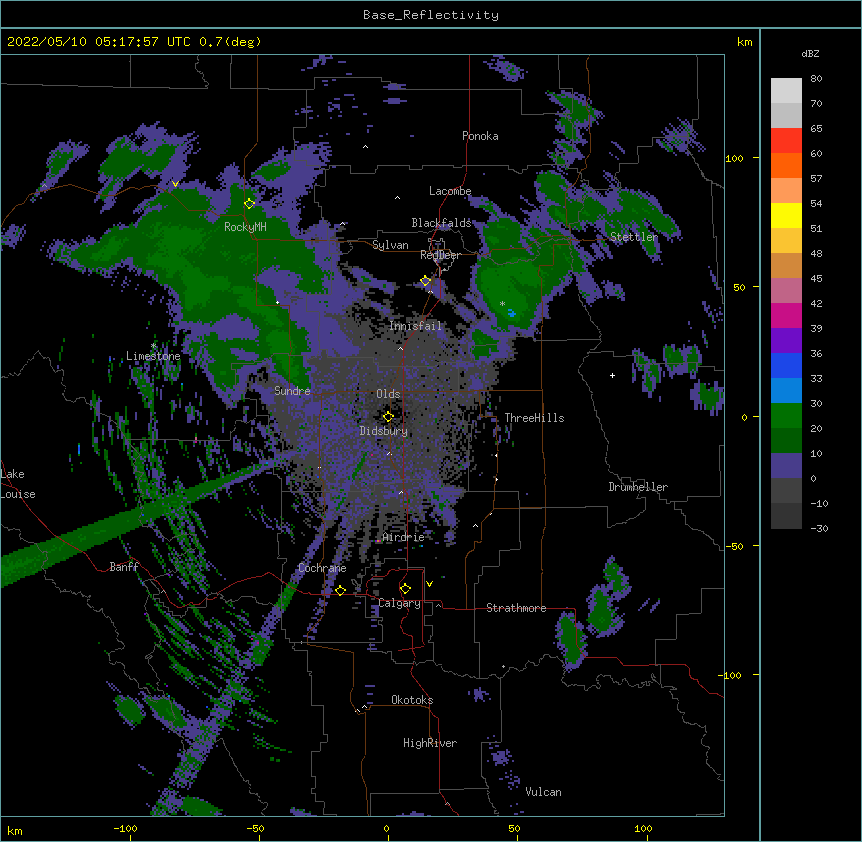Click the Innisfail city label
The height and width of the screenshot is (842, 862).
coord(415,326)
